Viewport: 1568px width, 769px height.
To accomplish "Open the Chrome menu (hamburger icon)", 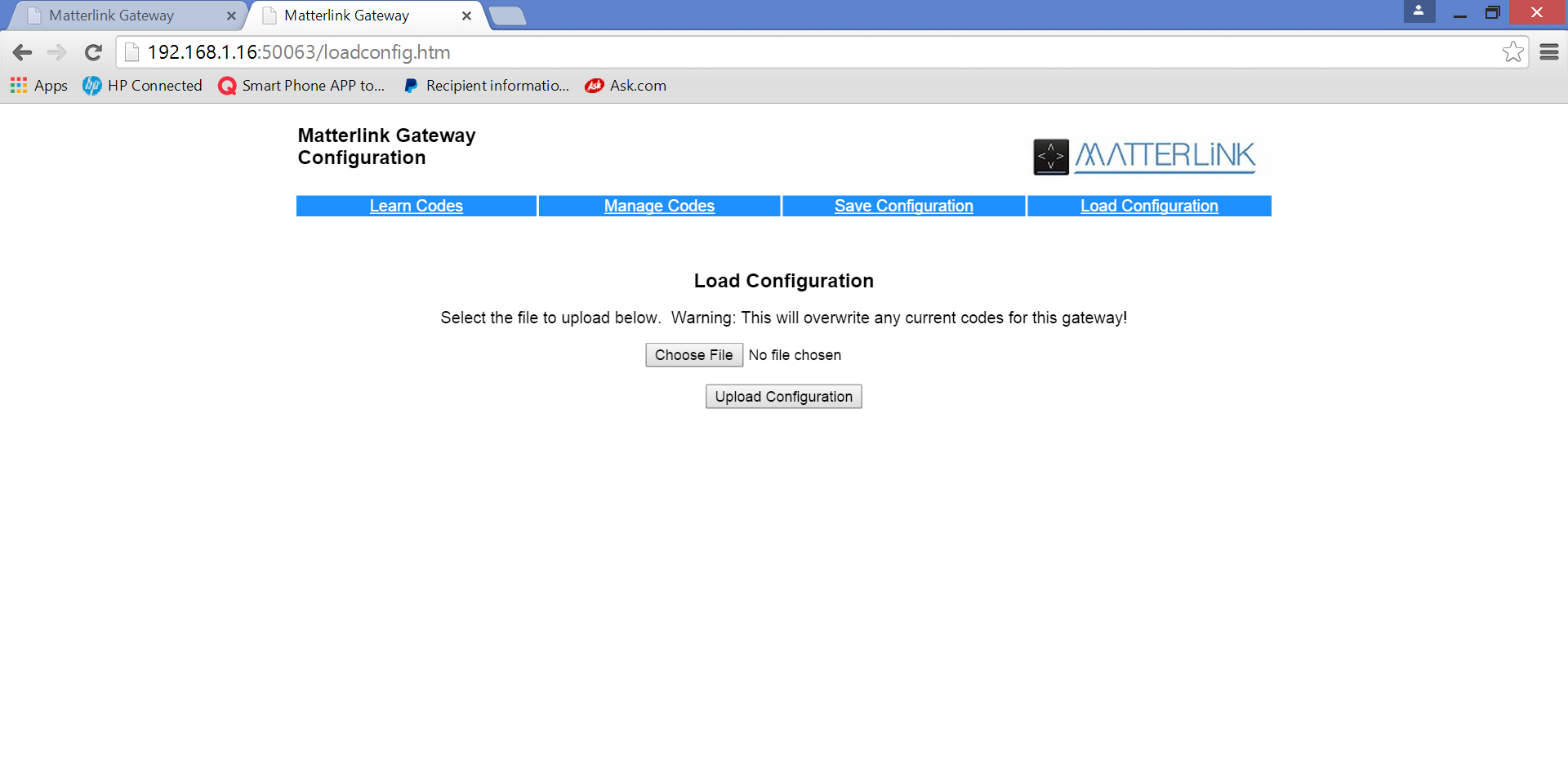I will point(1549,51).
